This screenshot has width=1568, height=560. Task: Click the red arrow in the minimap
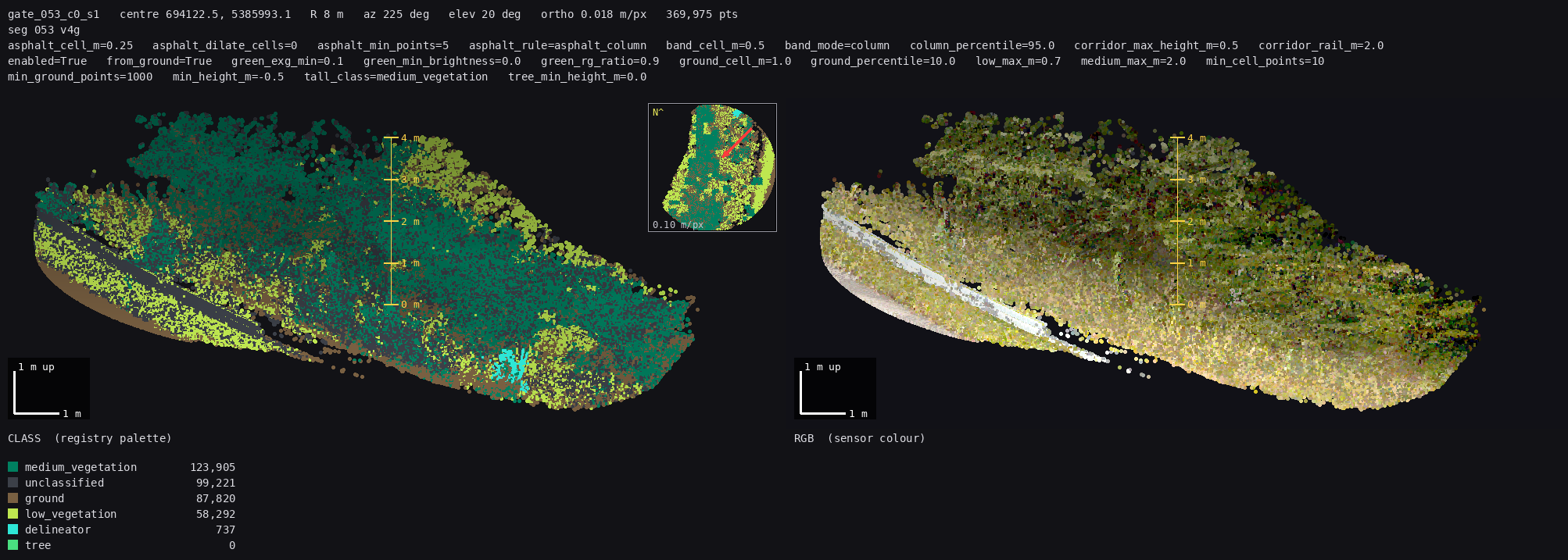click(x=736, y=144)
